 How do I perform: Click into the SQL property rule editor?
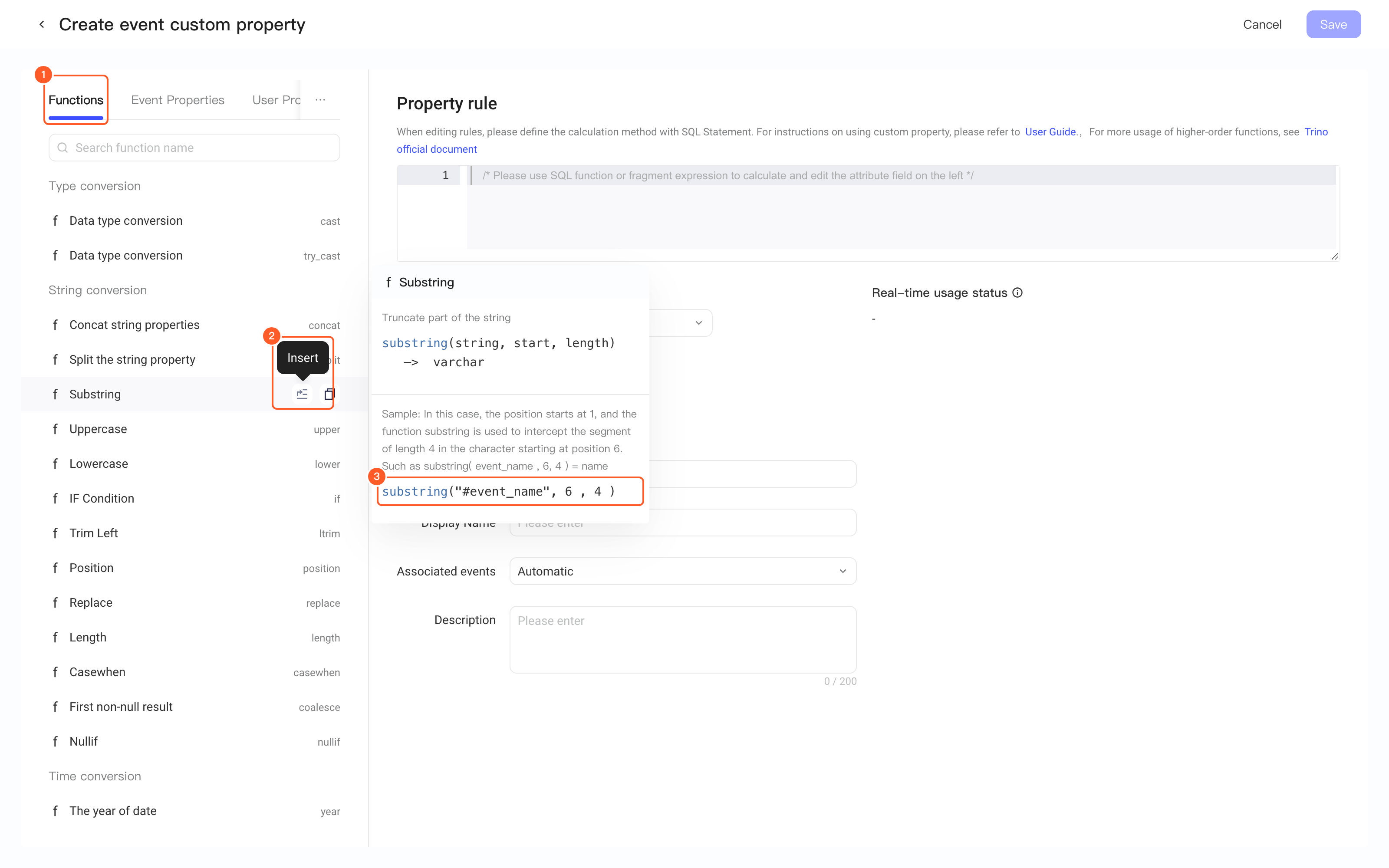[x=868, y=214]
